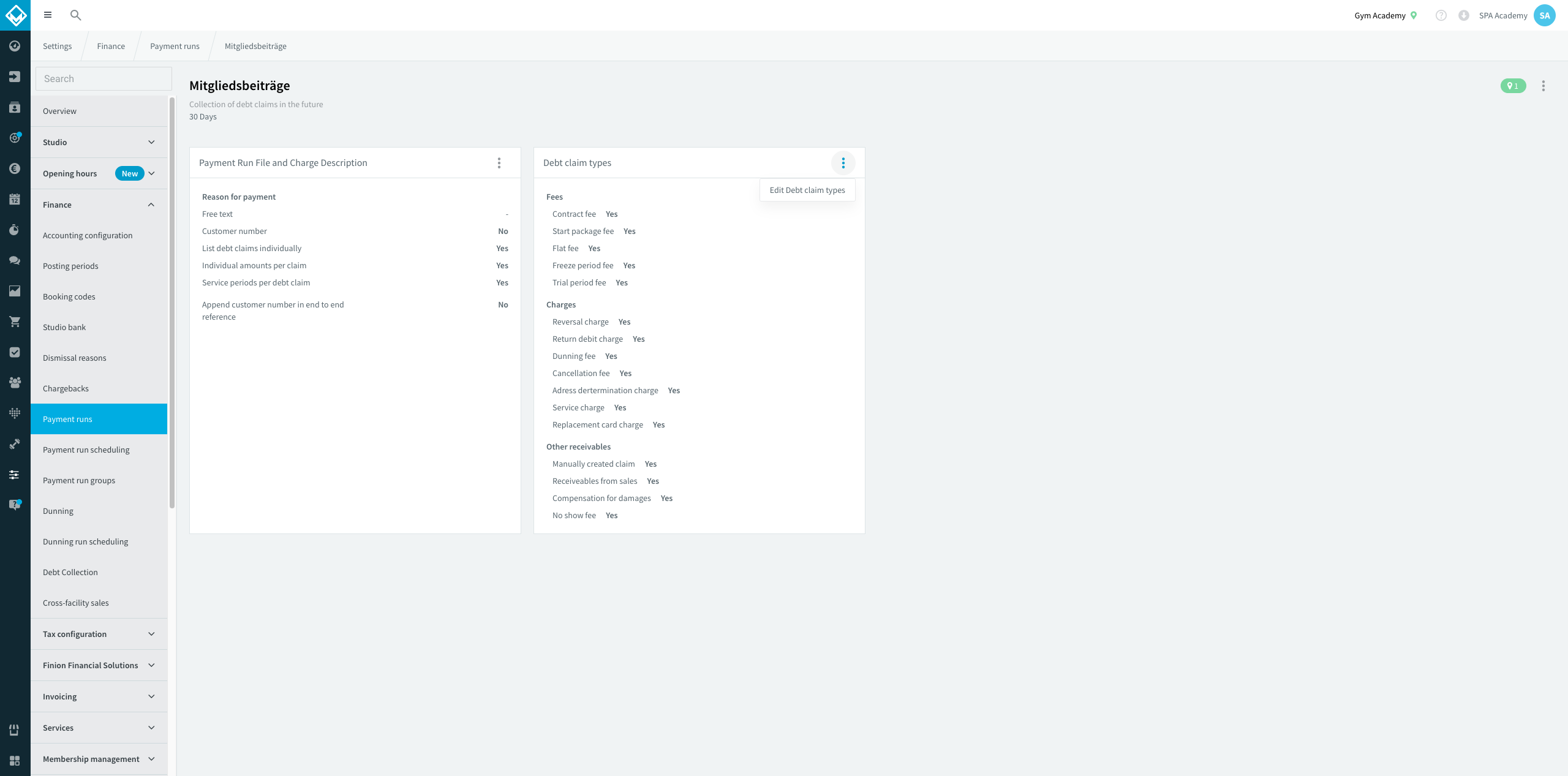Click the euro finance icon in the left sidebar
1568x776 pixels.
[15, 168]
